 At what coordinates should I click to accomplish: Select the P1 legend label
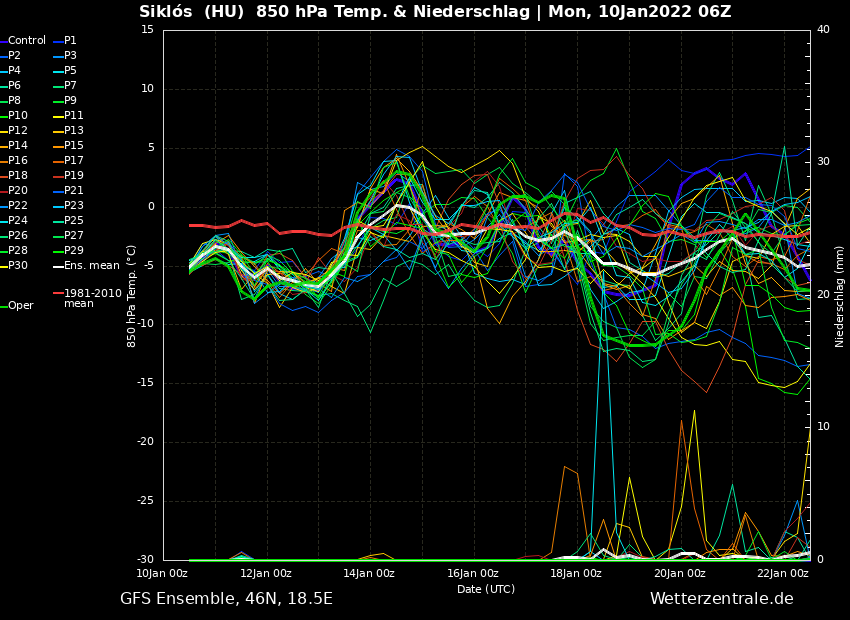70,41
